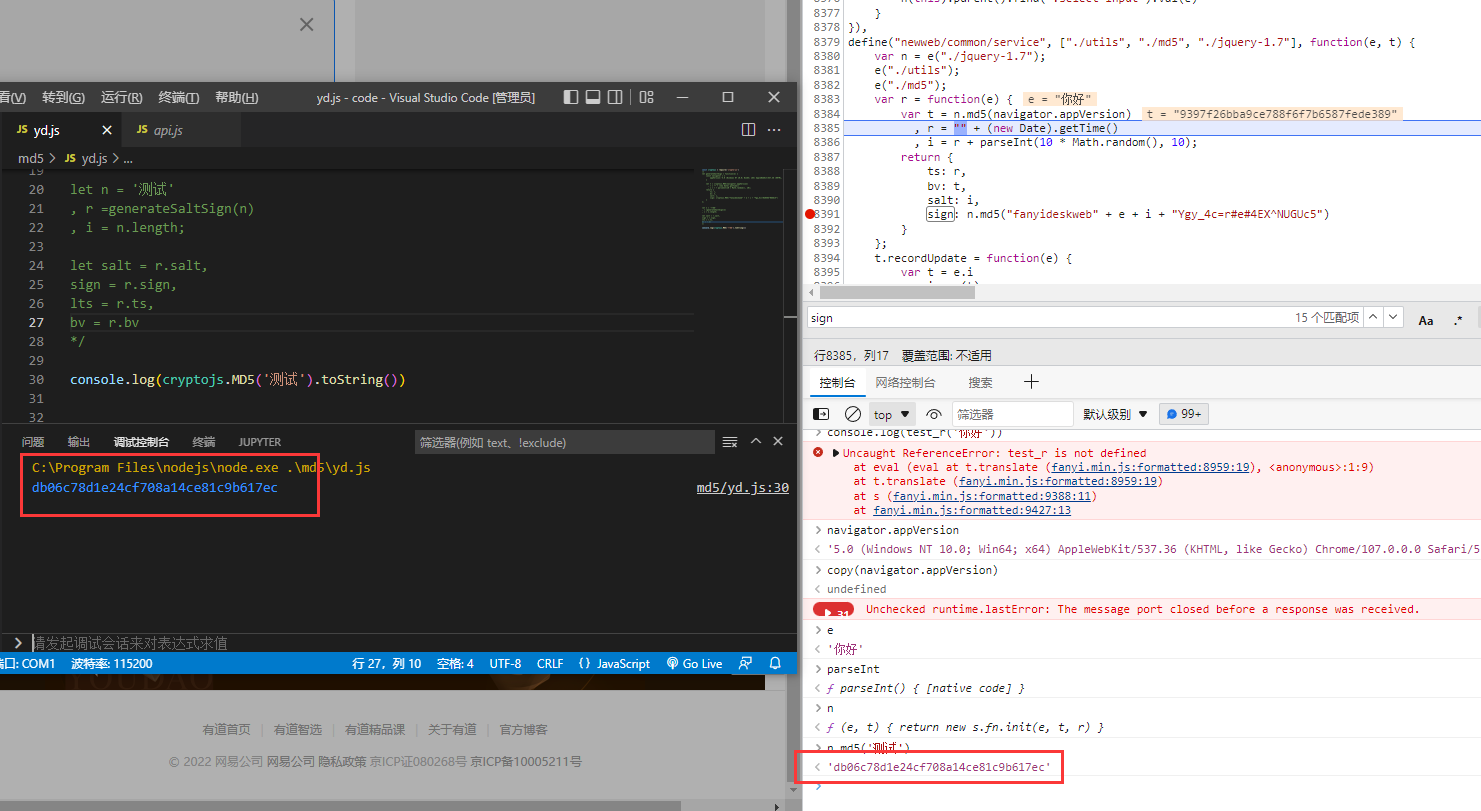Go to previous search match arrow

pyautogui.click(x=1373, y=317)
